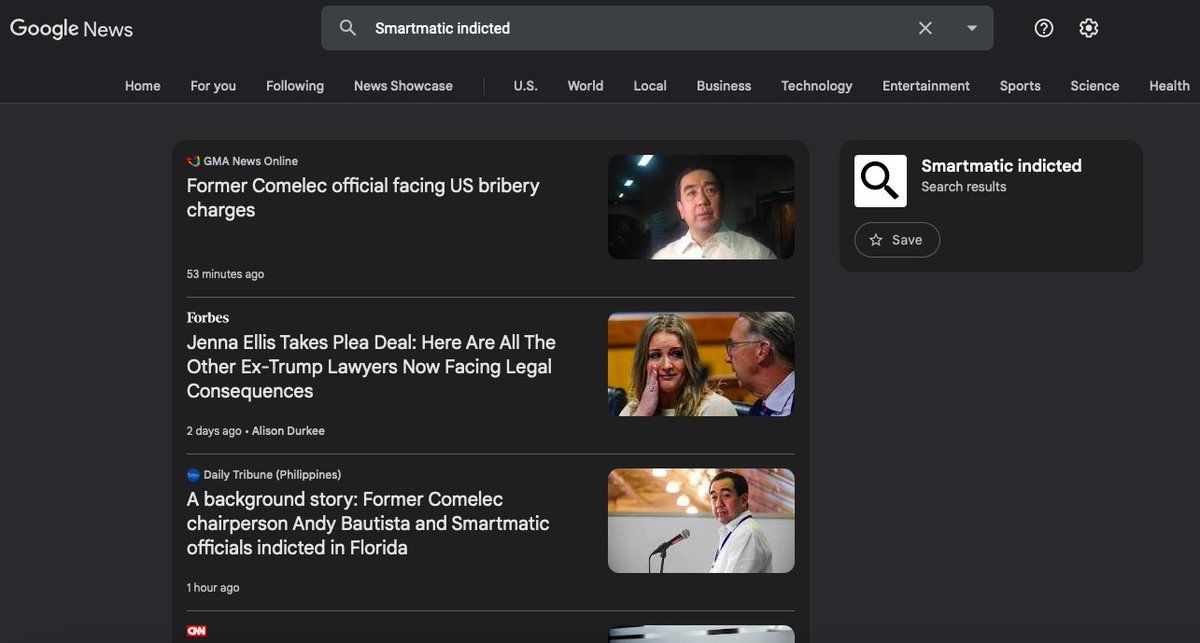
Task: Click the Forbes source logo
Action: pos(208,318)
